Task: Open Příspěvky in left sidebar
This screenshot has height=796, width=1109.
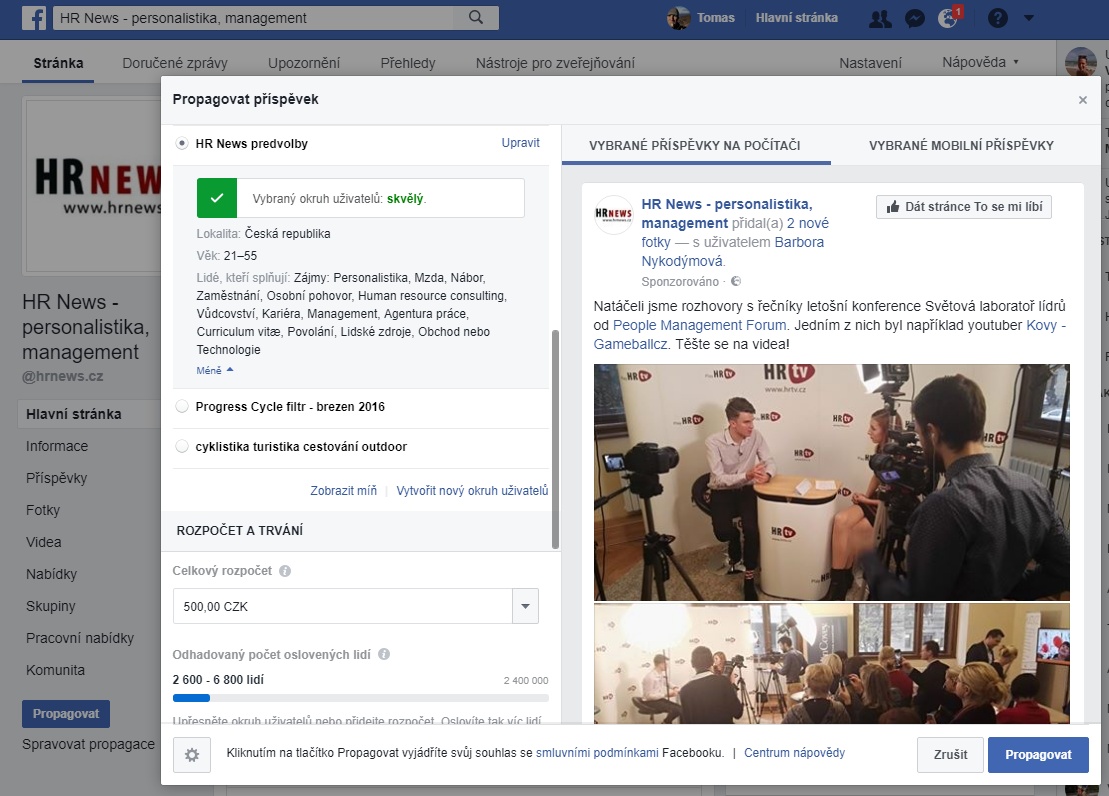Action: click(x=57, y=478)
